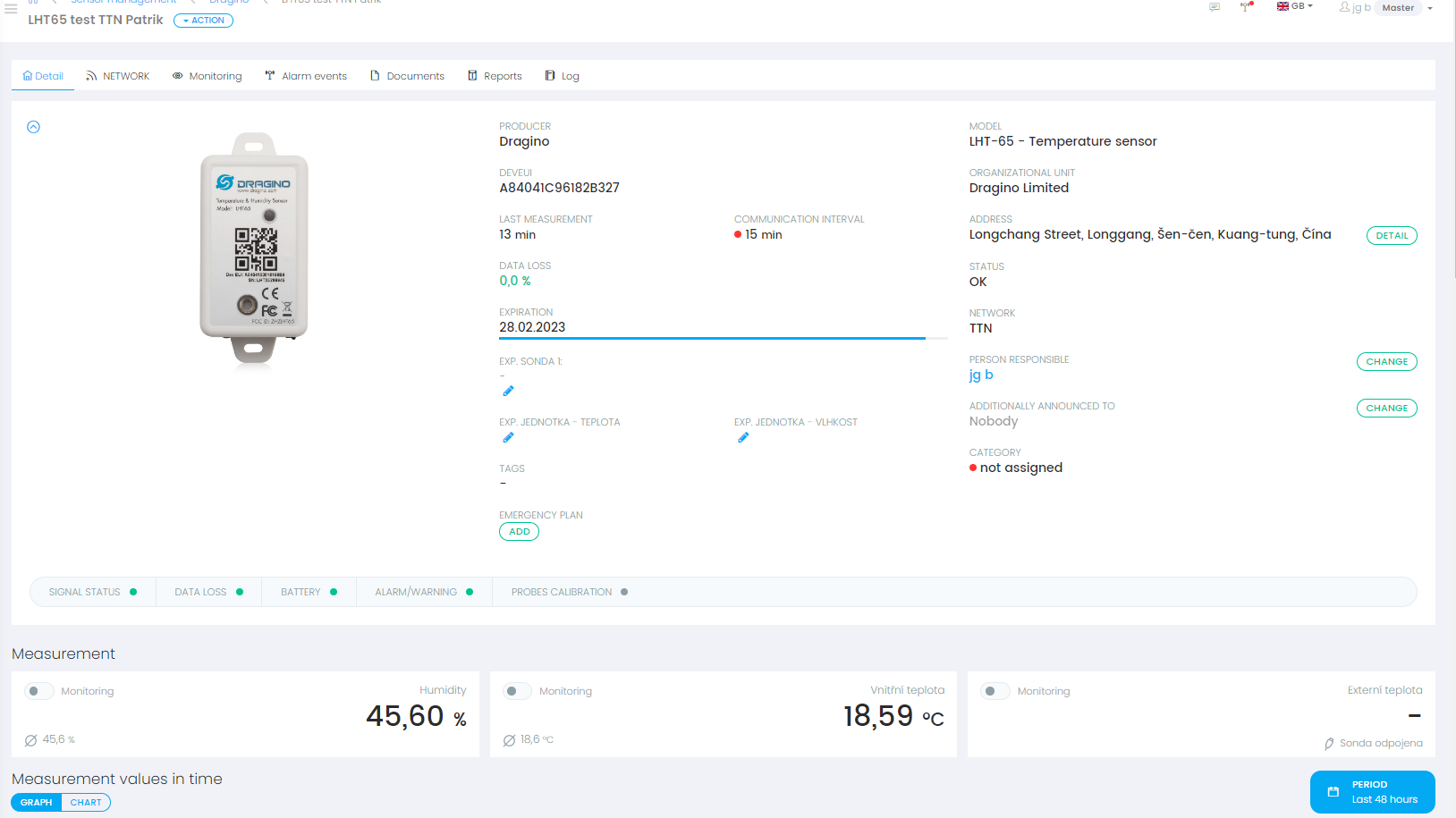Click the 15 min communication interval
The height and width of the screenshot is (818, 1456).
764,234
